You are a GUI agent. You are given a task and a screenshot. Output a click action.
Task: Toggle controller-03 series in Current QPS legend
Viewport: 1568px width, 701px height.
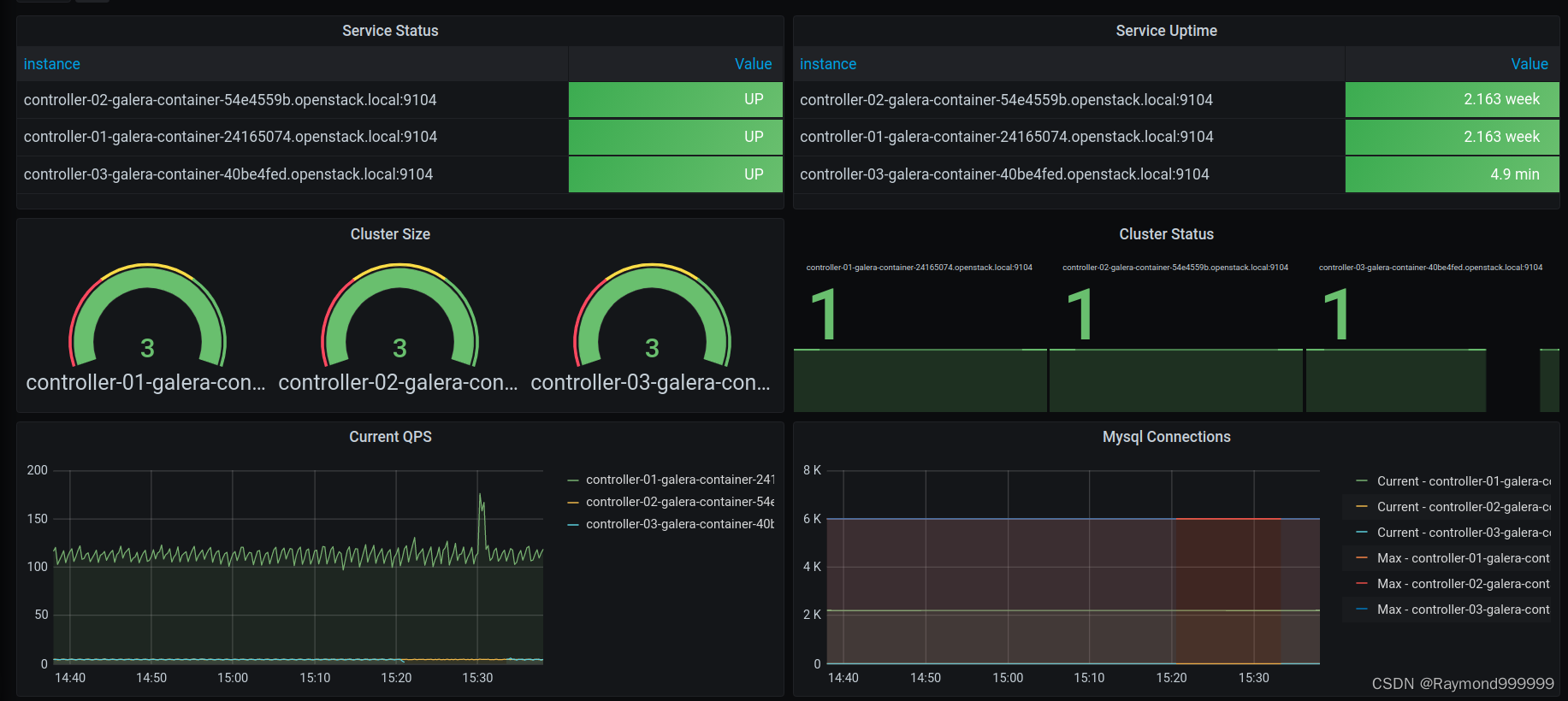679,524
